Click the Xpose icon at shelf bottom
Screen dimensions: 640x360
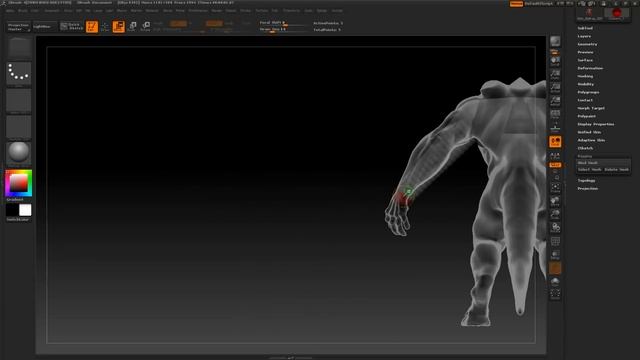point(555,294)
